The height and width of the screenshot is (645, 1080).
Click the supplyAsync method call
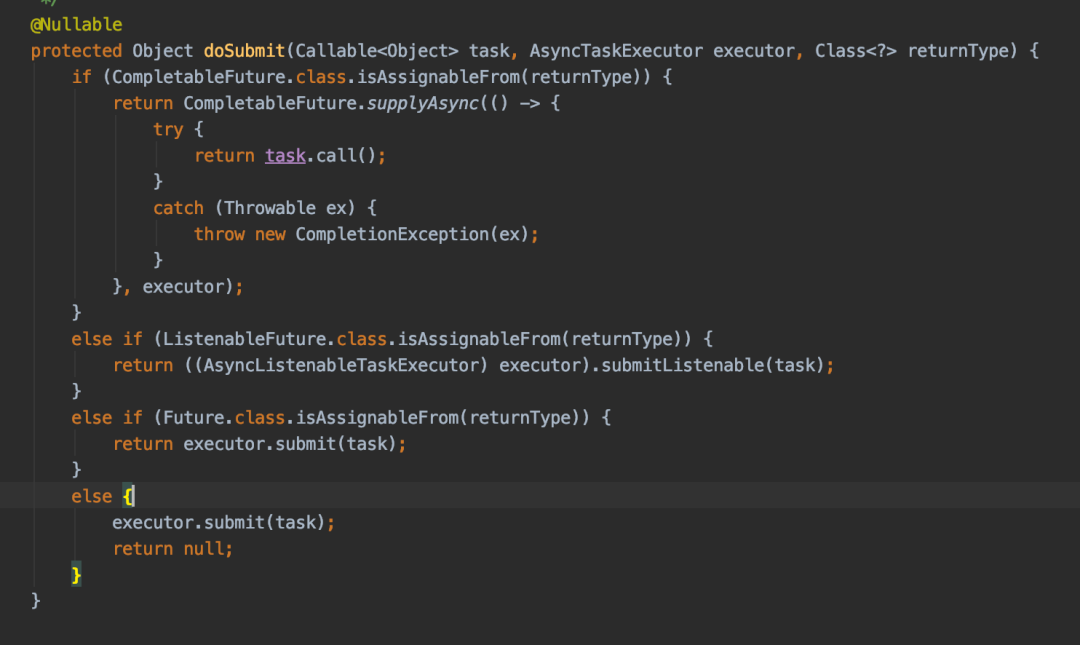point(422,103)
